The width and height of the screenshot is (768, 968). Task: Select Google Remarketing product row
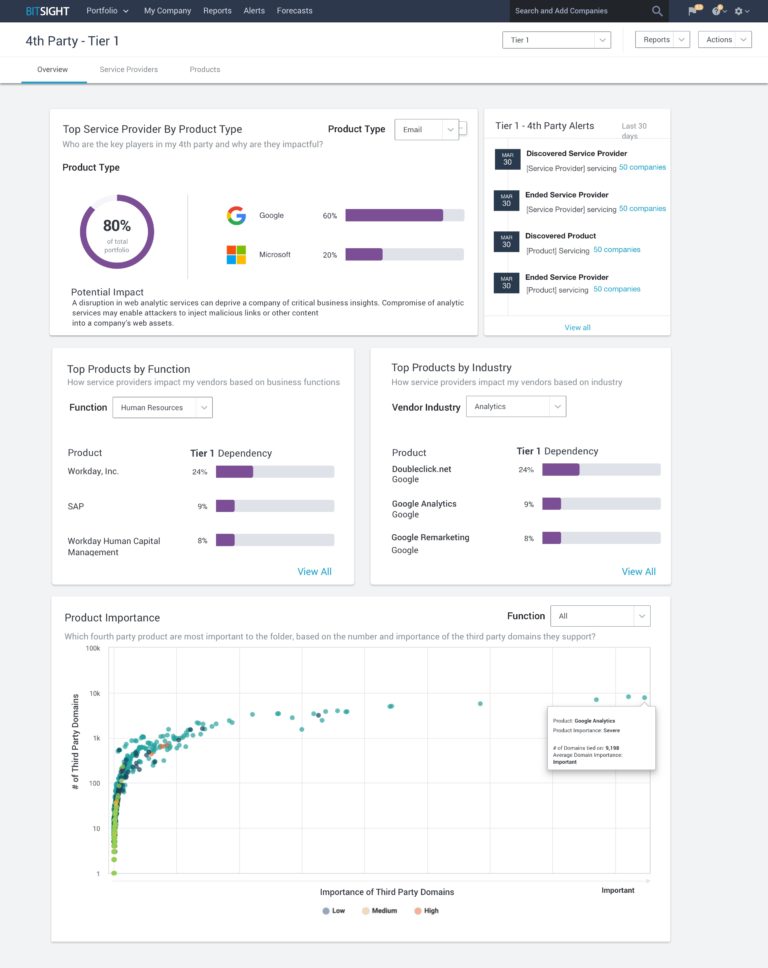click(x=430, y=543)
